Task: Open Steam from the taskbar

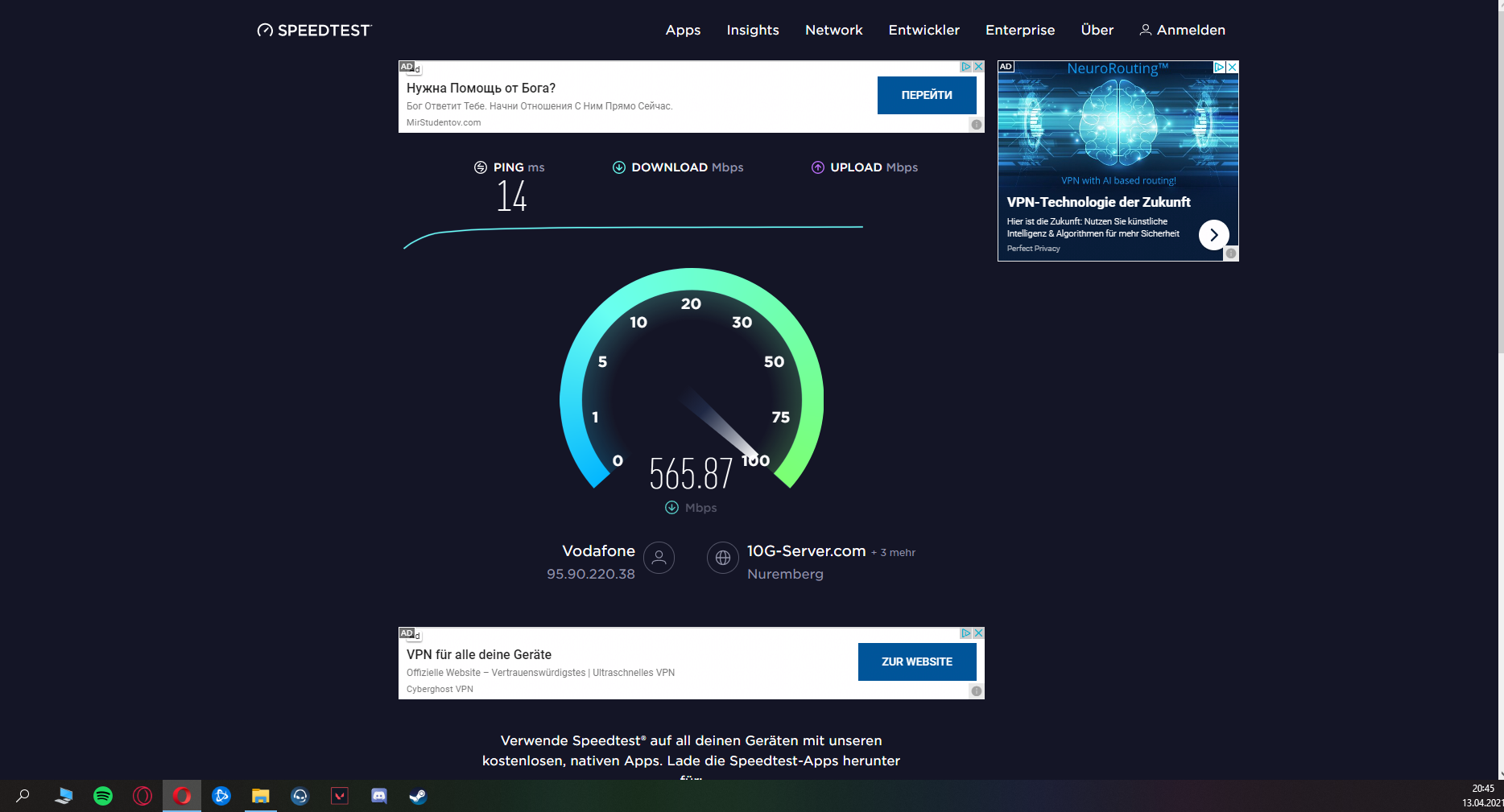Action: (418, 796)
